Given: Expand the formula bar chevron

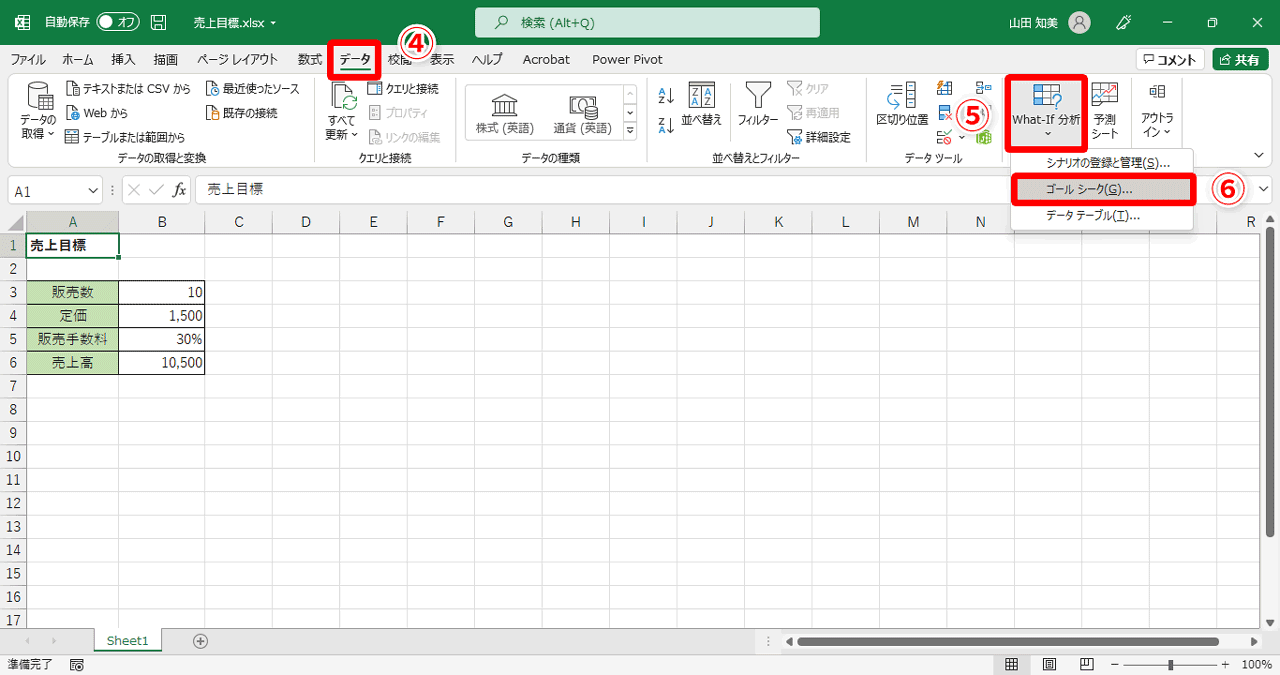Looking at the screenshot, I should (x=1265, y=189).
